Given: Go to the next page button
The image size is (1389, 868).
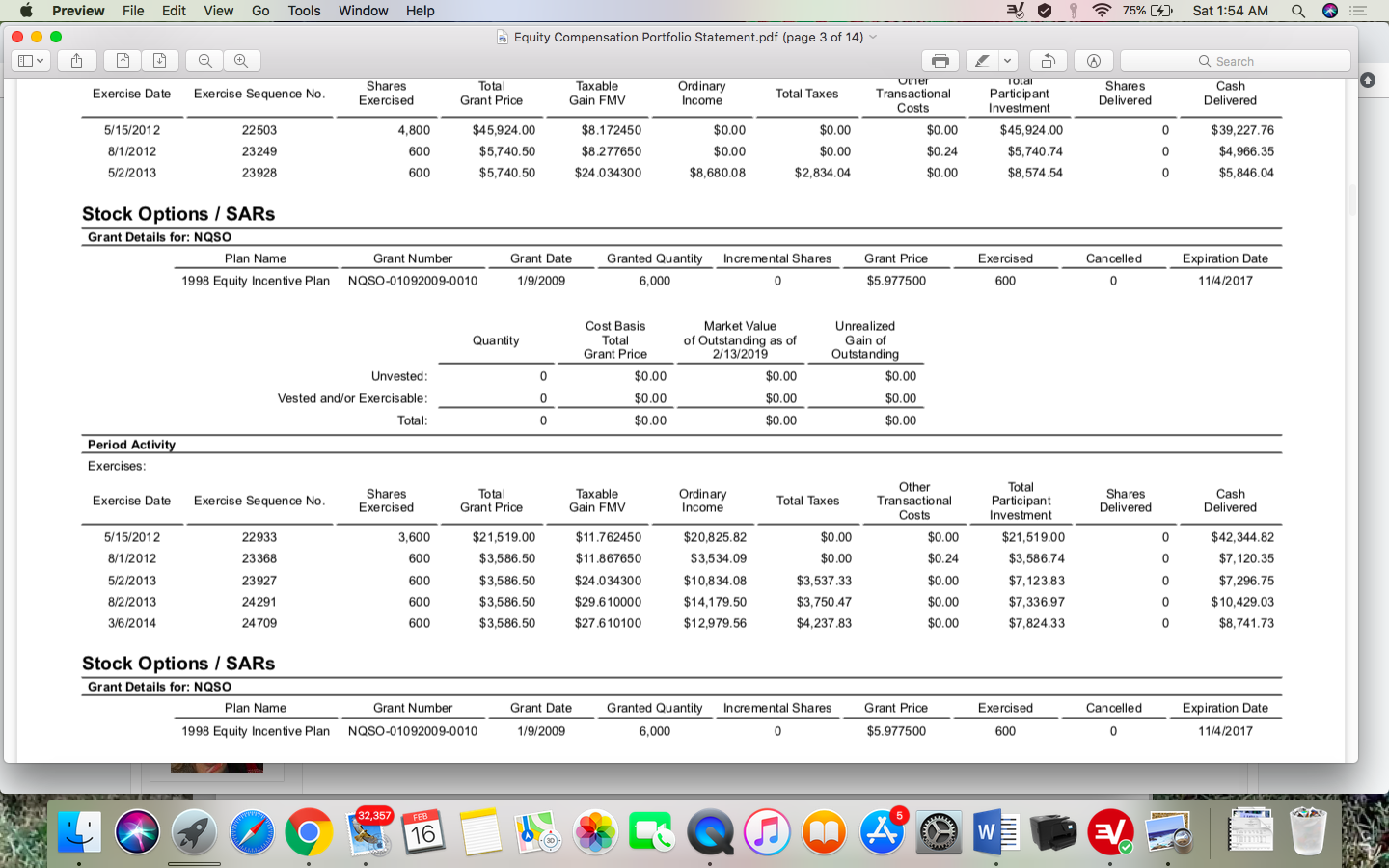Looking at the screenshot, I should coord(159,61).
